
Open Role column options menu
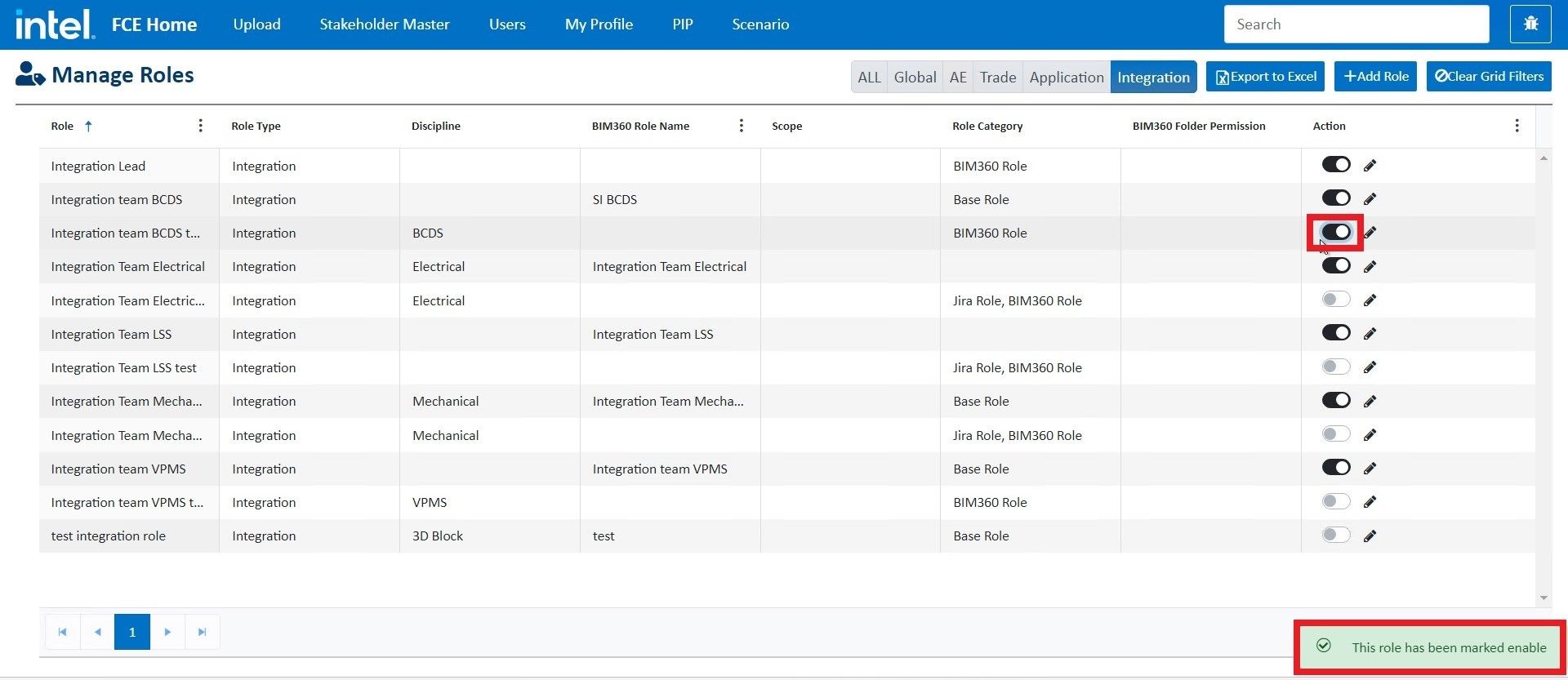click(200, 126)
